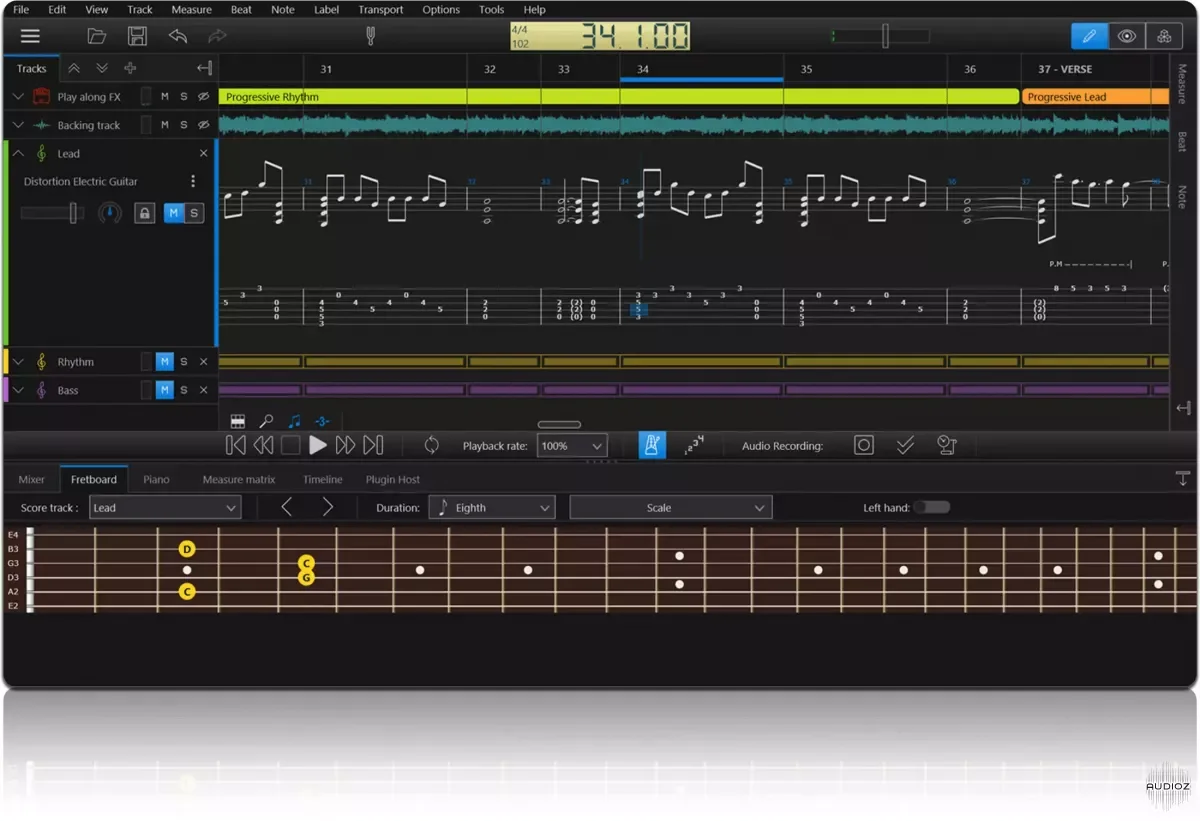Fast forward one measure
The image size is (1200, 821).
[345, 445]
